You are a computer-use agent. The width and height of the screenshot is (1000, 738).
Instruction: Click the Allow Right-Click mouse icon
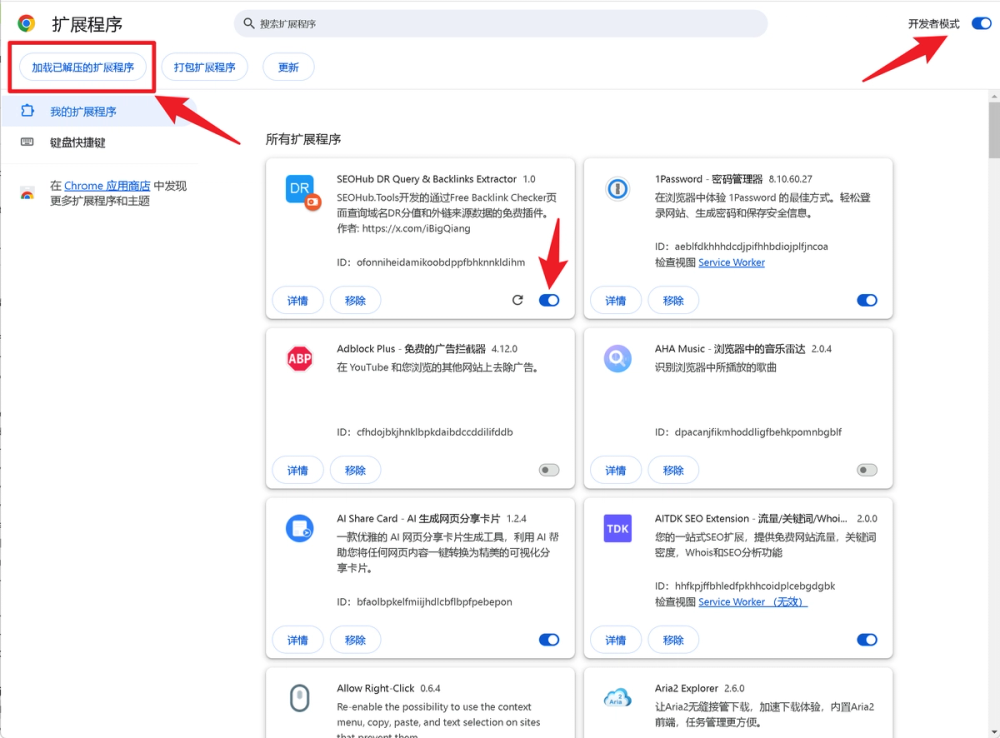tap(300, 698)
